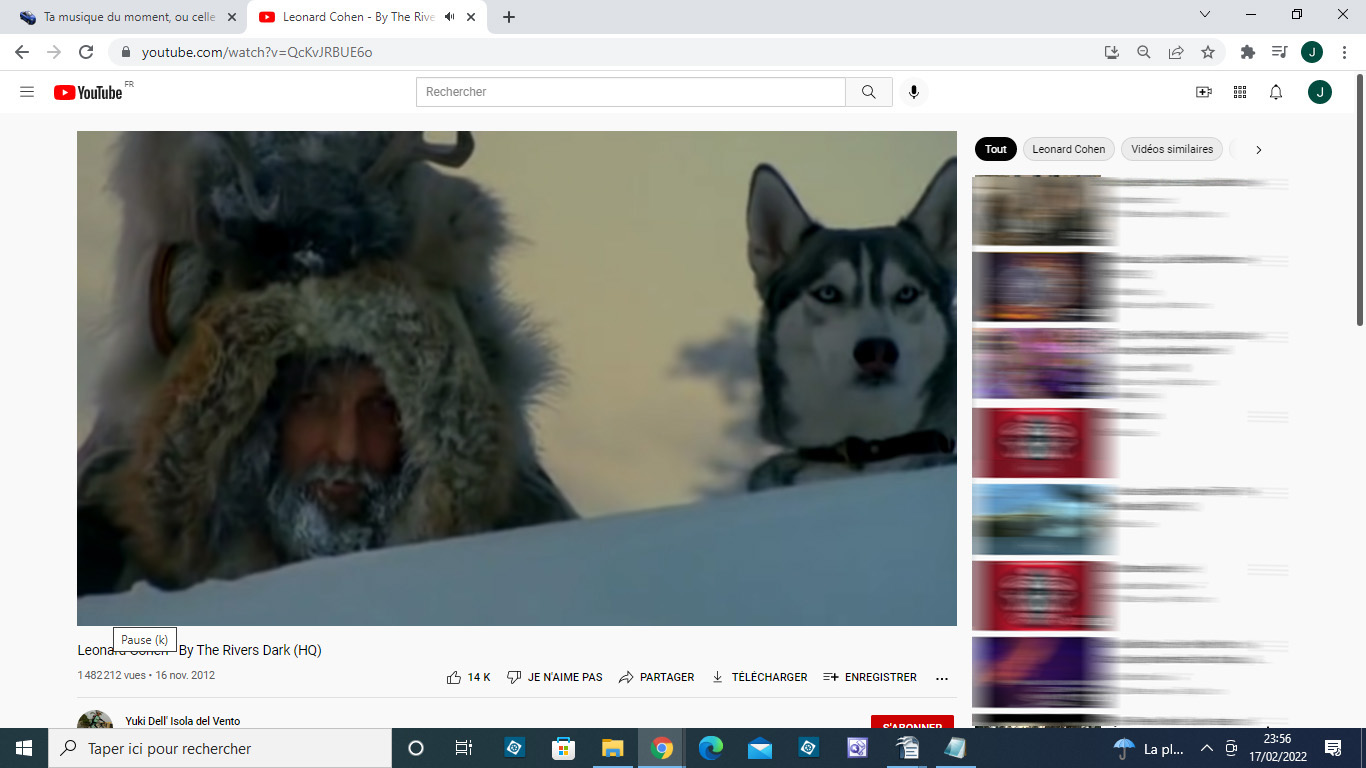Click the taskbar search box
The height and width of the screenshot is (768, 1366).
tap(220, 748)
